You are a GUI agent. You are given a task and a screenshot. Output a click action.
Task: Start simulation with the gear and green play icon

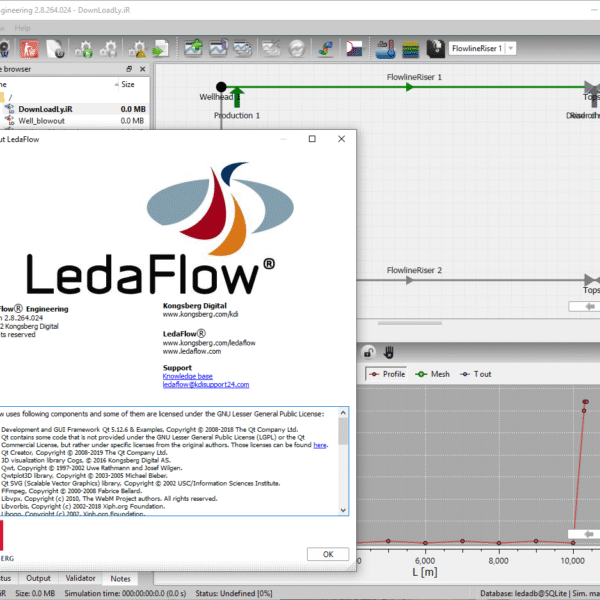[83, 49]
